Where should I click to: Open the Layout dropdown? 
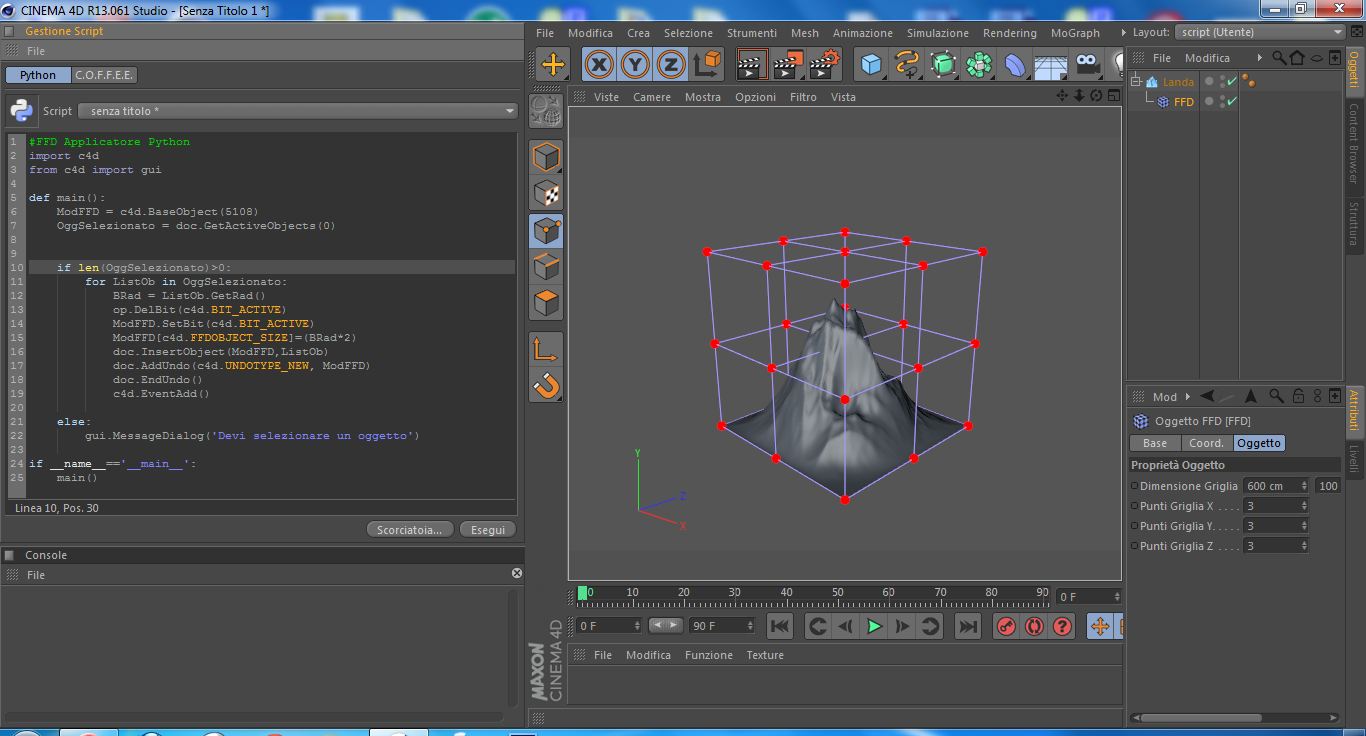[1260, 32]
